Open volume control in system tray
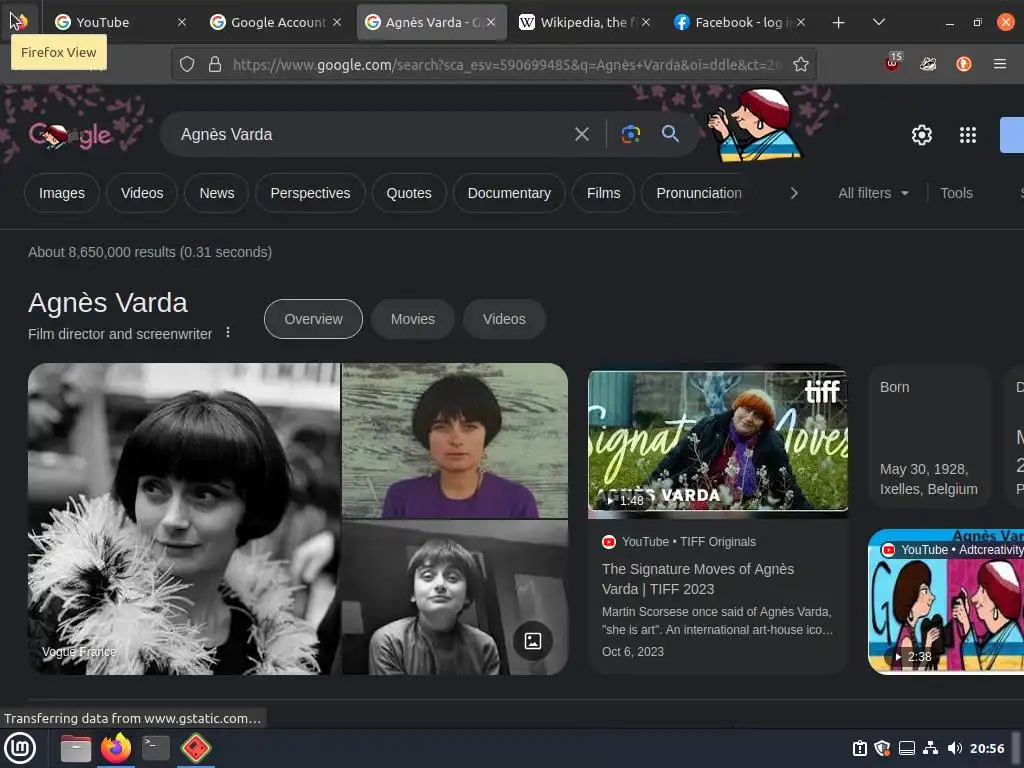This screenshot has height=768, width=1024. (x=954, y=748)
